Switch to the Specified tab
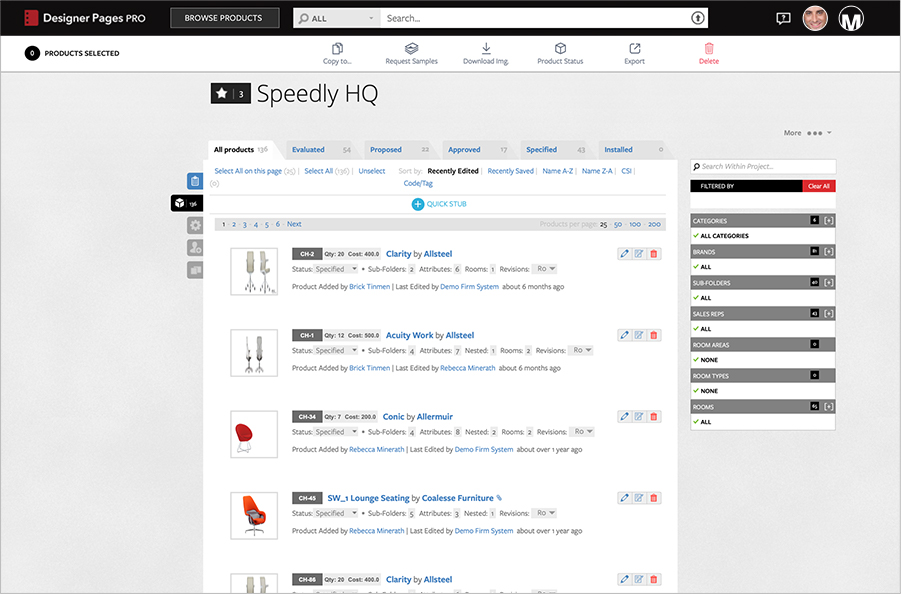901x594 pixels. tap(556, 149)
